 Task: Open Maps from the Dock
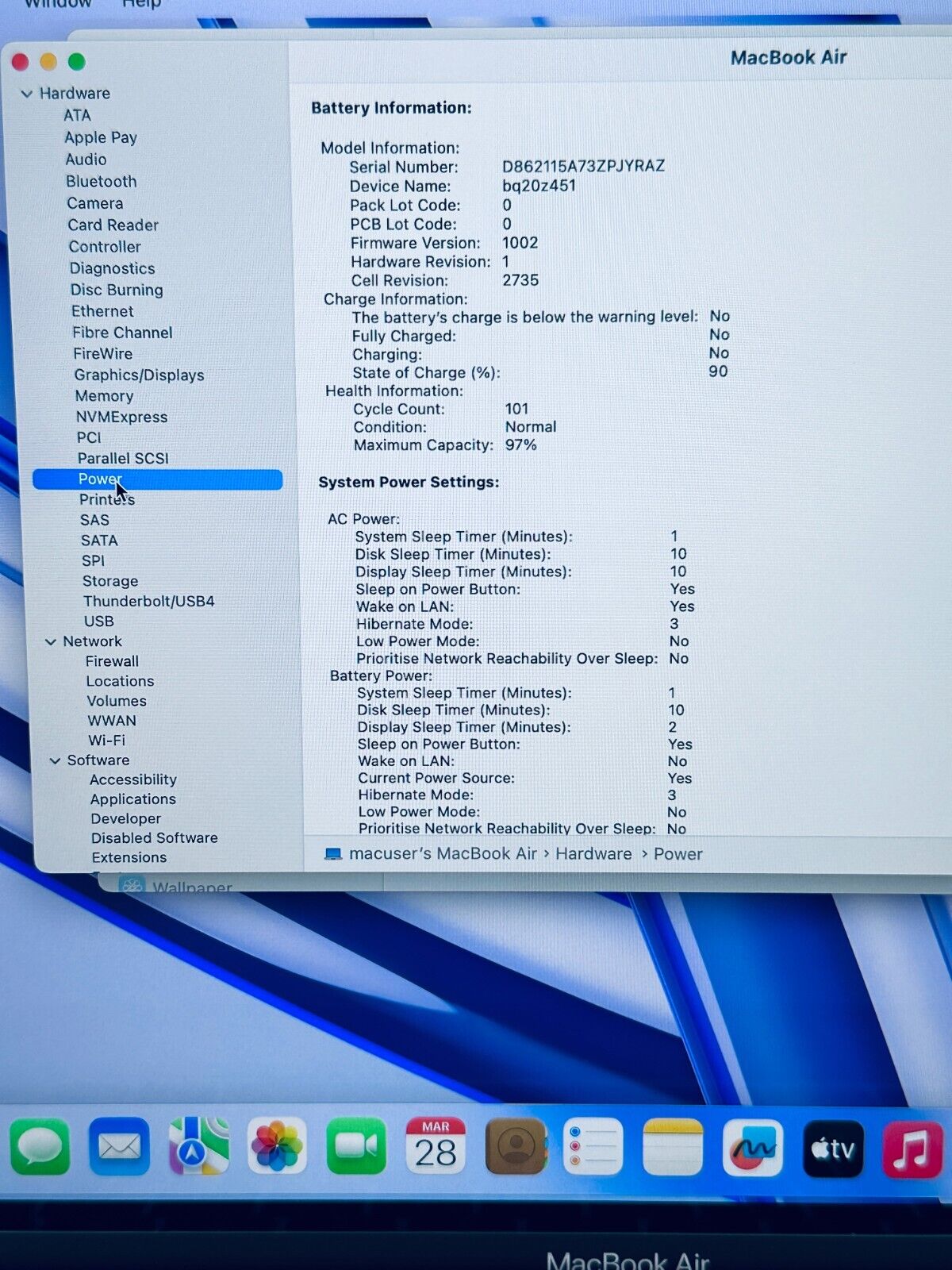pyautogui.click(x=198, y=1147)
